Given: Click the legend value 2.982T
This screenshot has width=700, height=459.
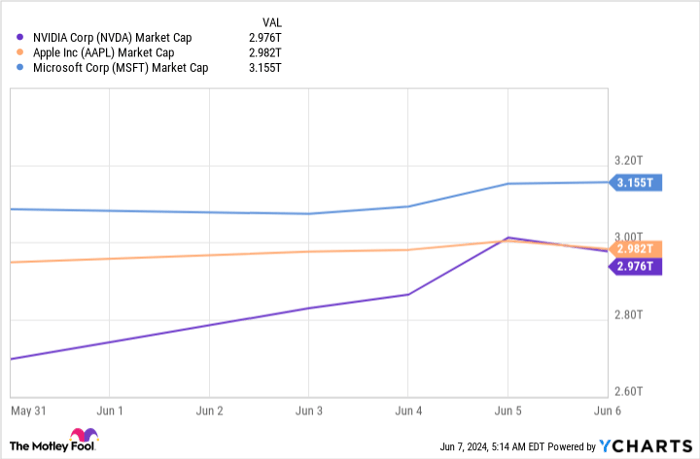Looking at the screenshot, I should 265,53.
